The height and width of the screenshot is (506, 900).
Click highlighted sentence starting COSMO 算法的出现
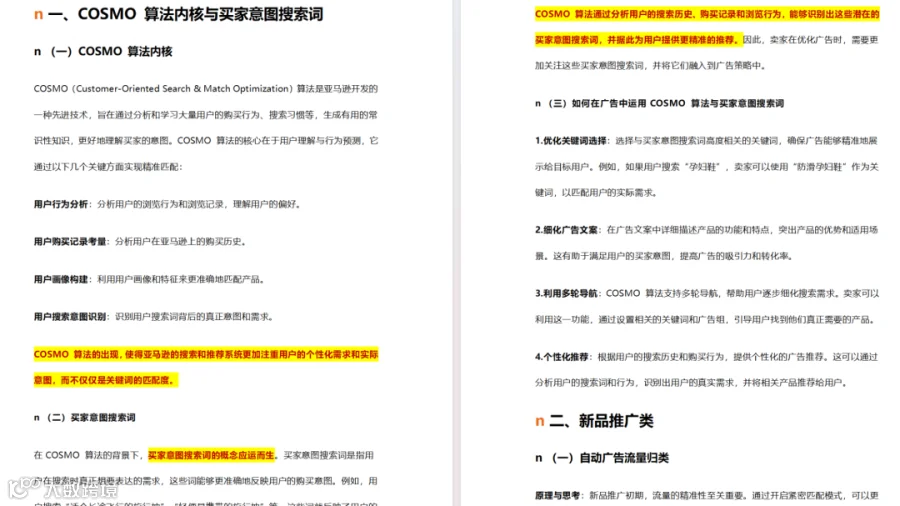tap(205, 367)
